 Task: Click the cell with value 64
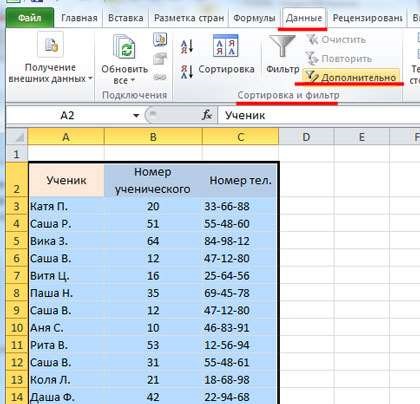[153, 241]
